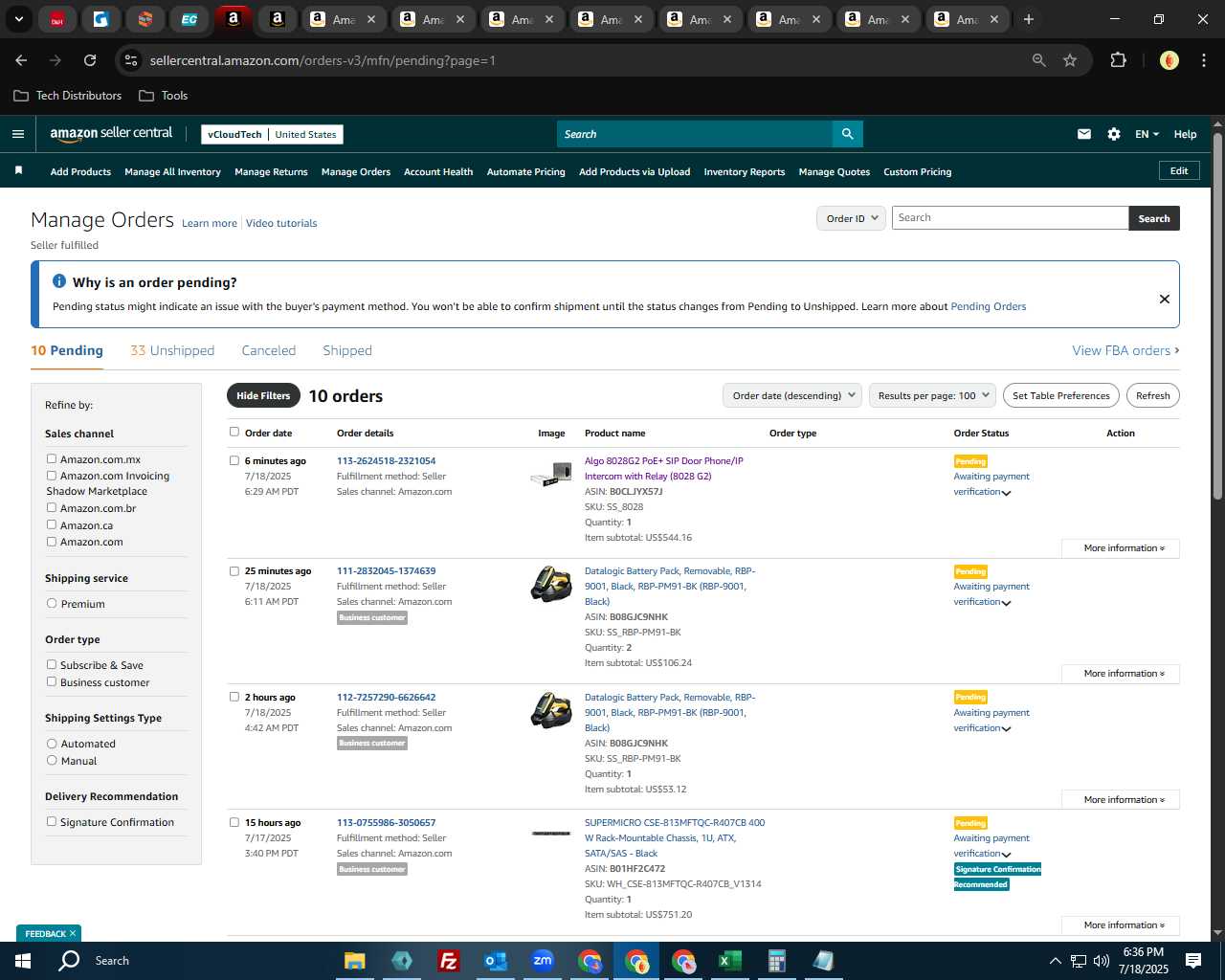The height and width of the screenshot is (980, 1225).
Task: Open Manage All Inventory menu item
Action: (172, 172)
